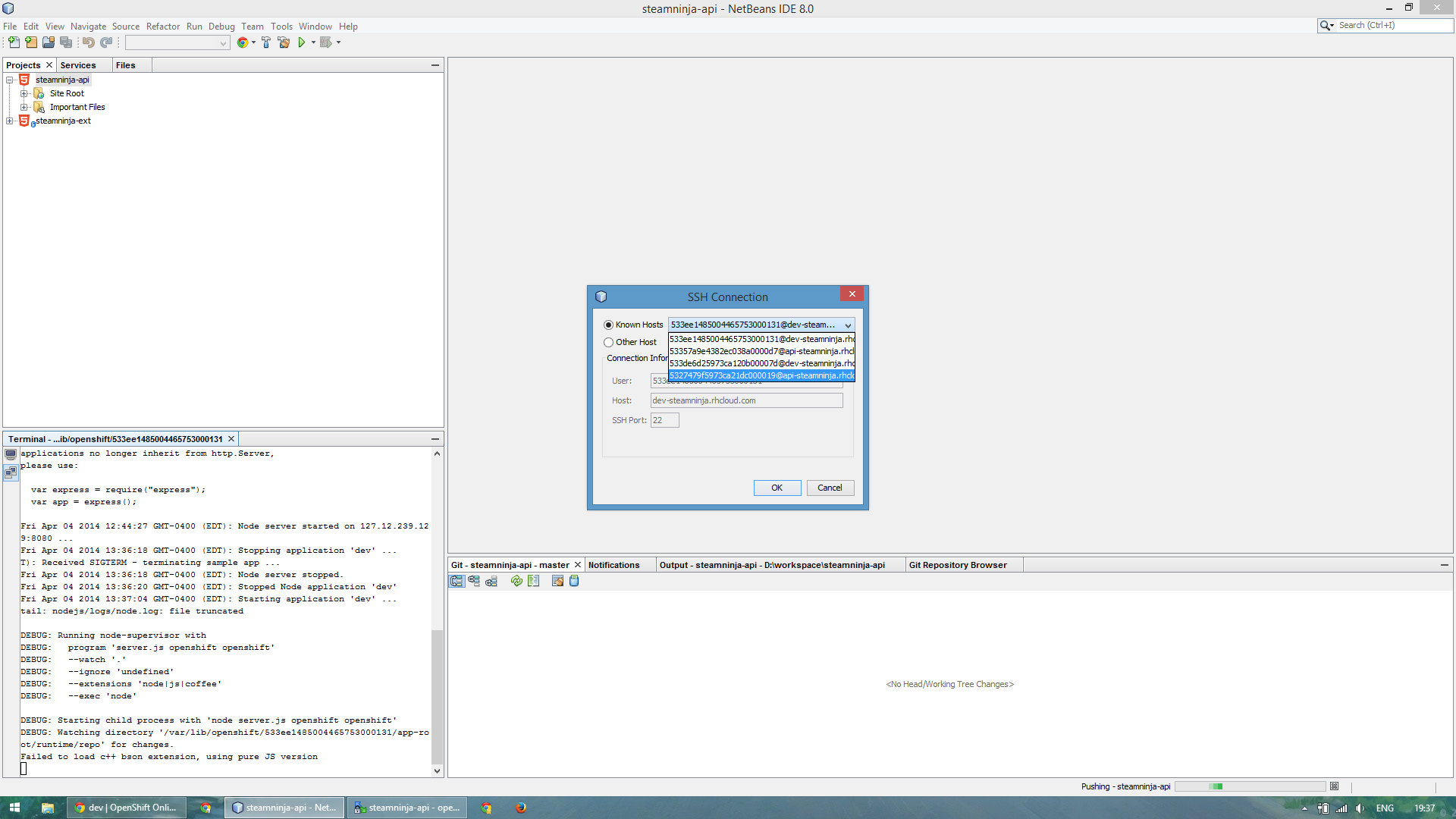Screen dimensions: 1456x819
Task: Select the Known Hosts radio button
Action: pos(608,325)
